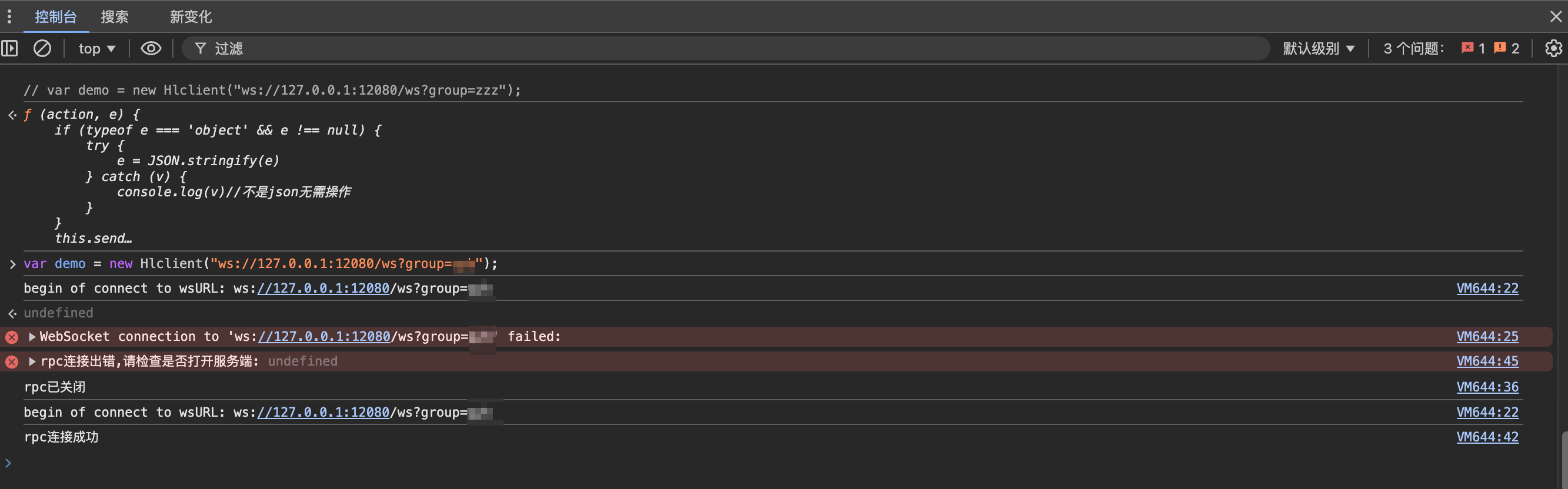Switch to the 搜索 tab

pyautogui.click(x=115, y=17)
